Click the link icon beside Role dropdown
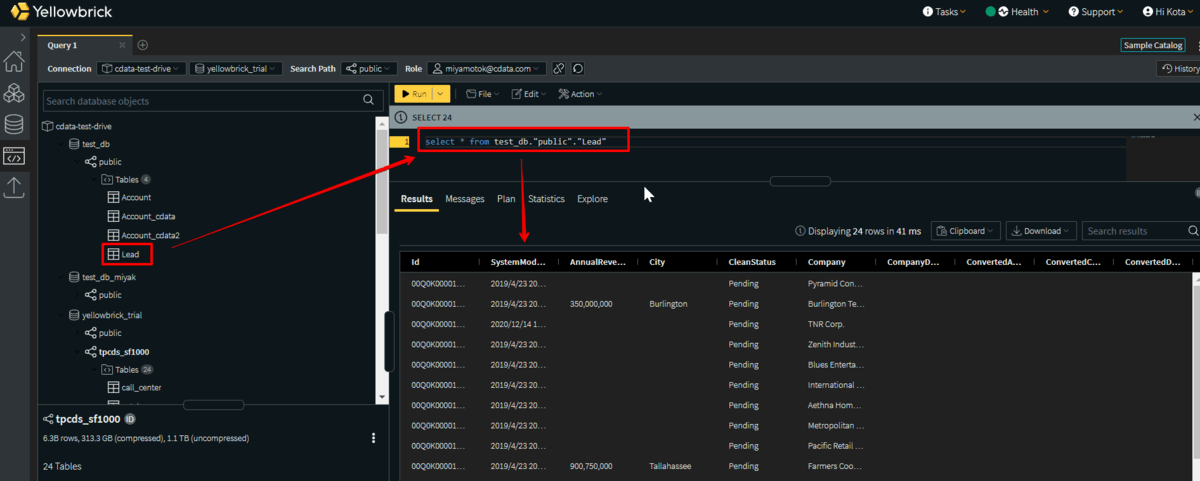 tap(559, 69)
